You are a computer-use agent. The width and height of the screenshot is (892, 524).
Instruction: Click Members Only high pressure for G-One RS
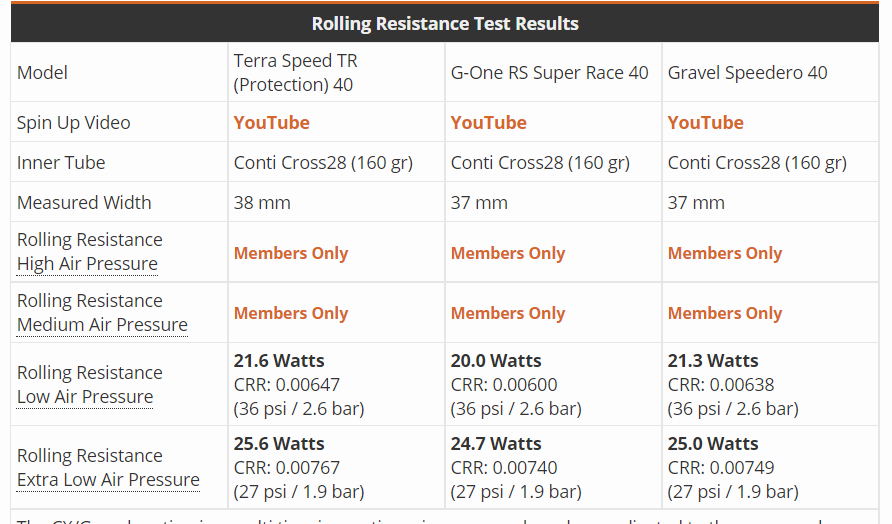507,253
